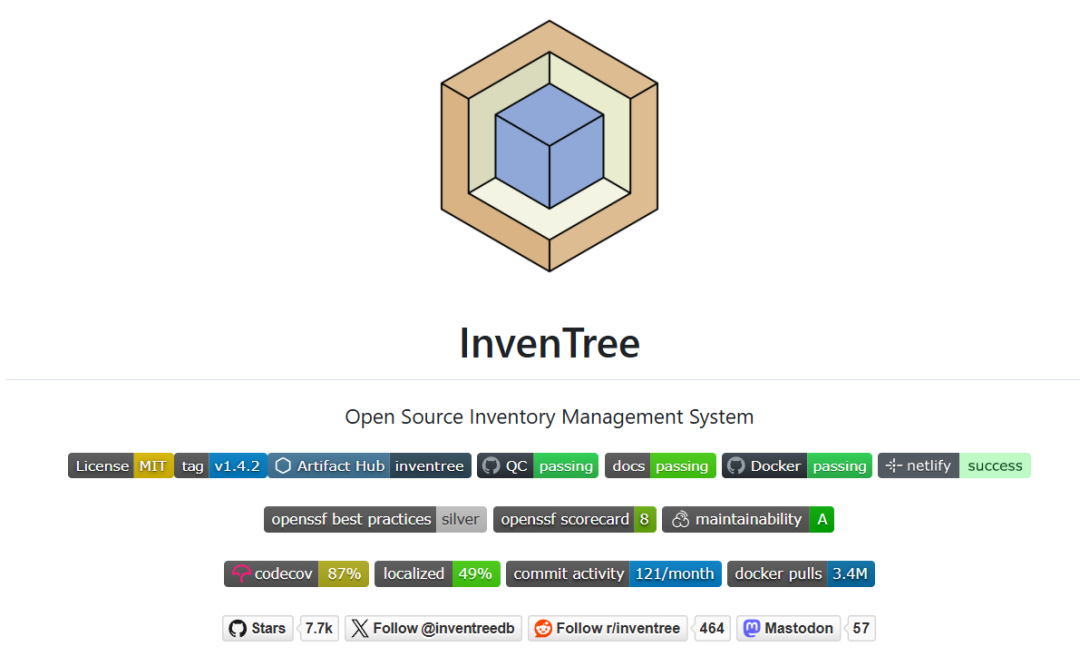This screenshot has width=1080, height=666.
Task: Open the docker pulls 3.4M badge
Action: coord(801,574)
